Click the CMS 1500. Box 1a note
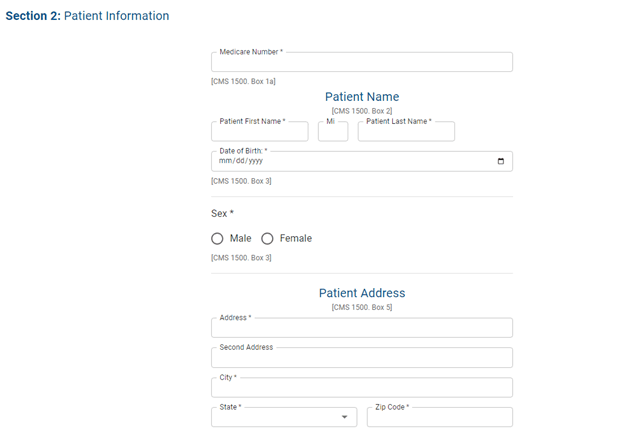624x447 pixels. [x=243, y=81]
